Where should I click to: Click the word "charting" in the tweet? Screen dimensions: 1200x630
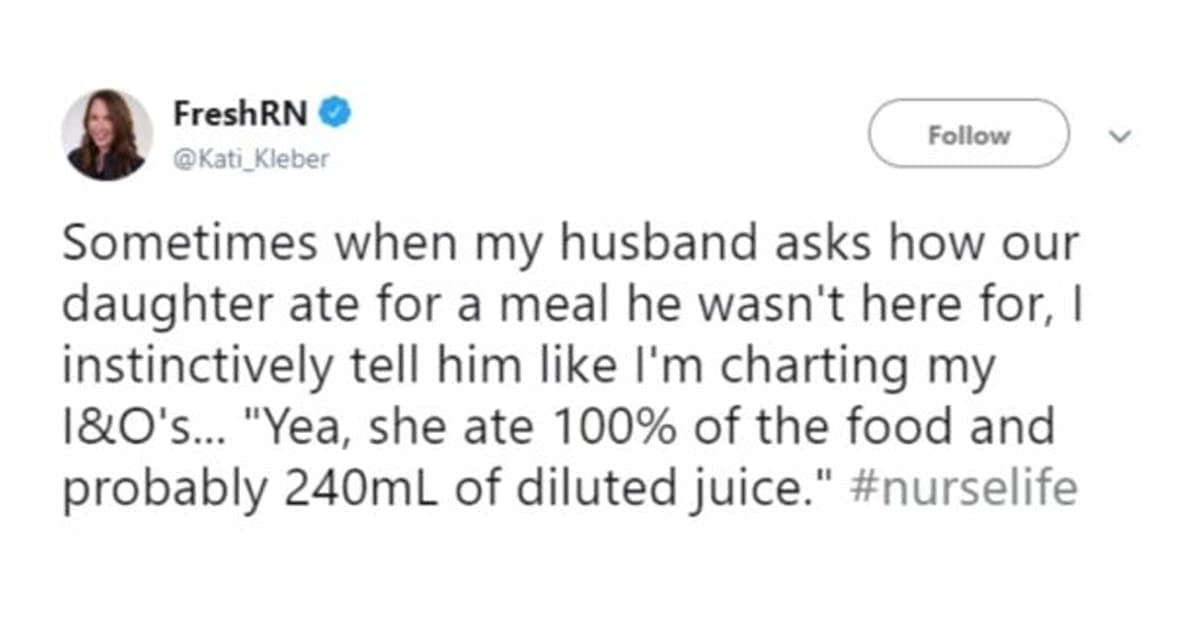tap(799, 367)
